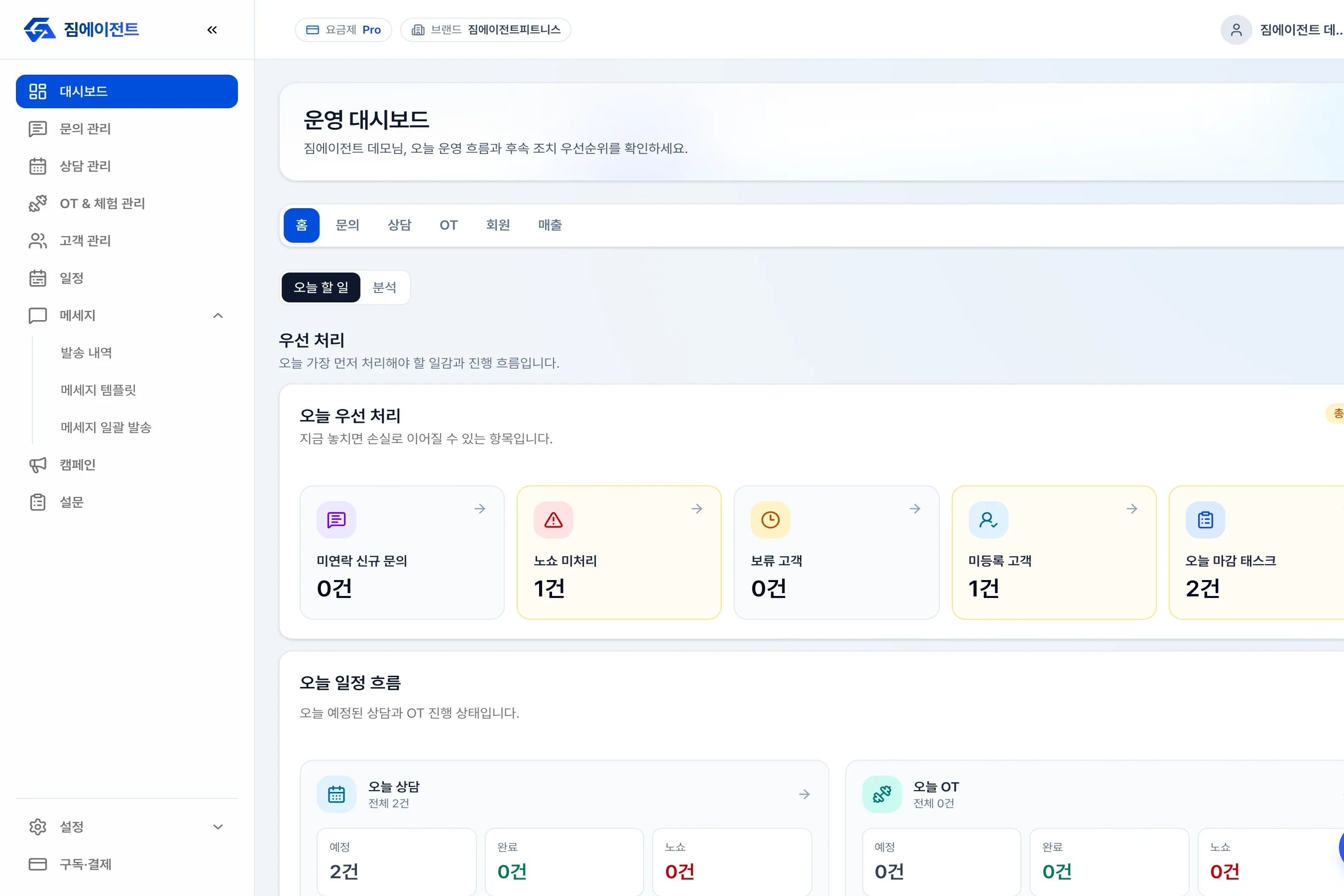Image resolution: width=1344 pixels, height=896 pixels.
Task: Click 오늘 일정 흐름 heading
Action: [350, 682]
